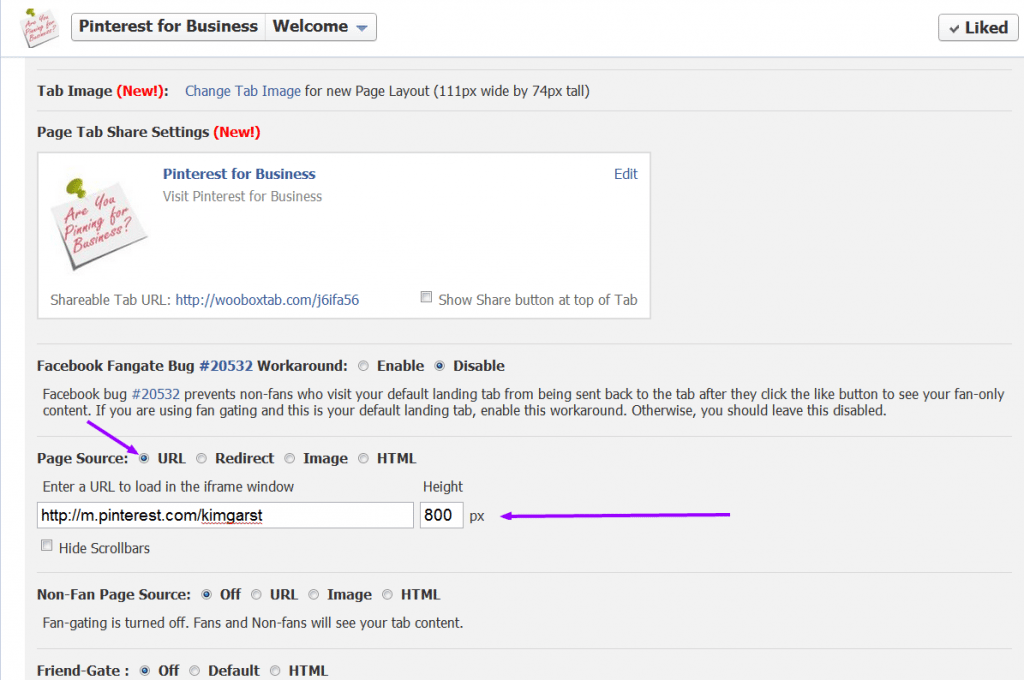The height and width of the screenshot is (680, 1024).
Task: Click 'Enter a URL to load in the iframe window' label
Action: tap(168, 487)
